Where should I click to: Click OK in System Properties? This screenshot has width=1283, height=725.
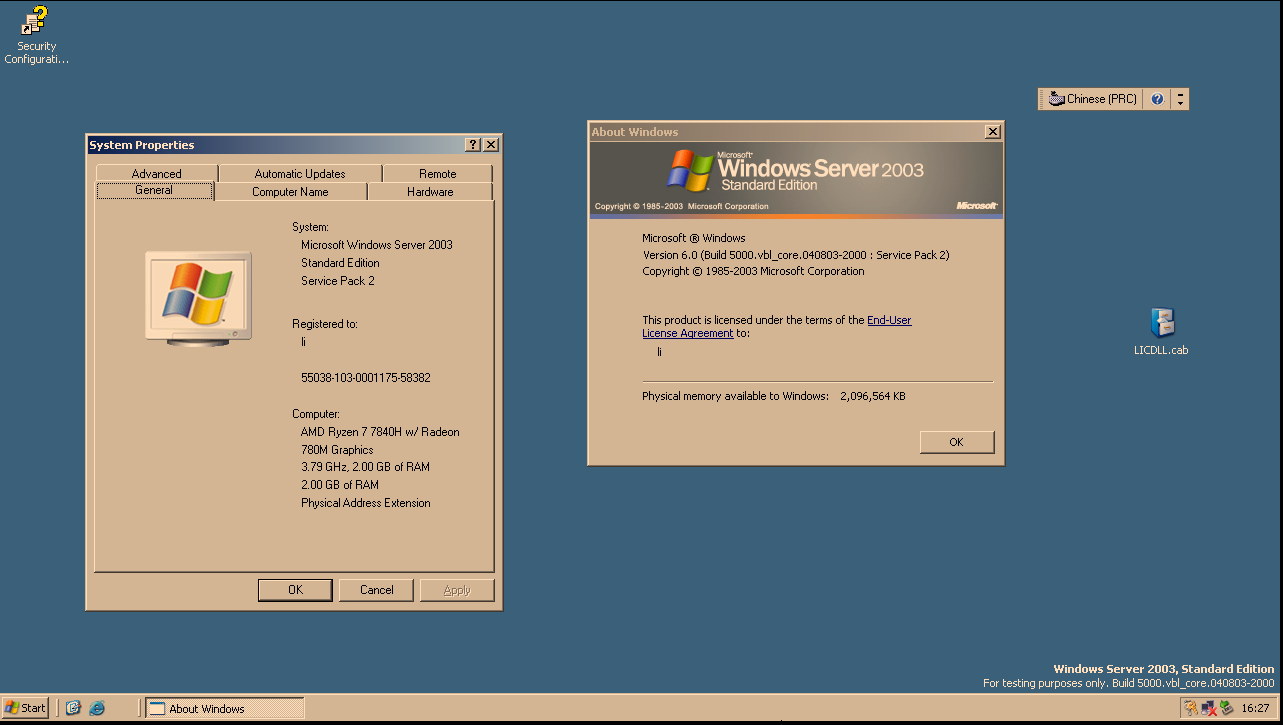295,590
